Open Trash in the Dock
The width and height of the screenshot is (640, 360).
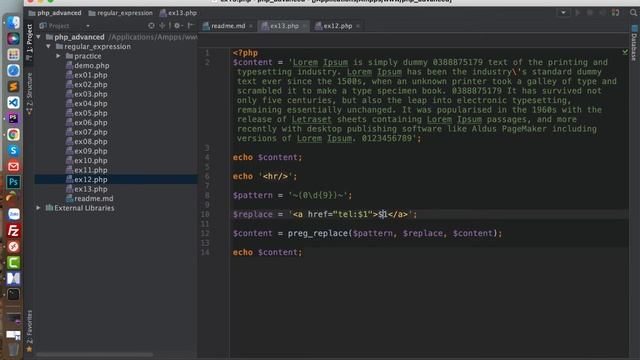click(13, 349)
